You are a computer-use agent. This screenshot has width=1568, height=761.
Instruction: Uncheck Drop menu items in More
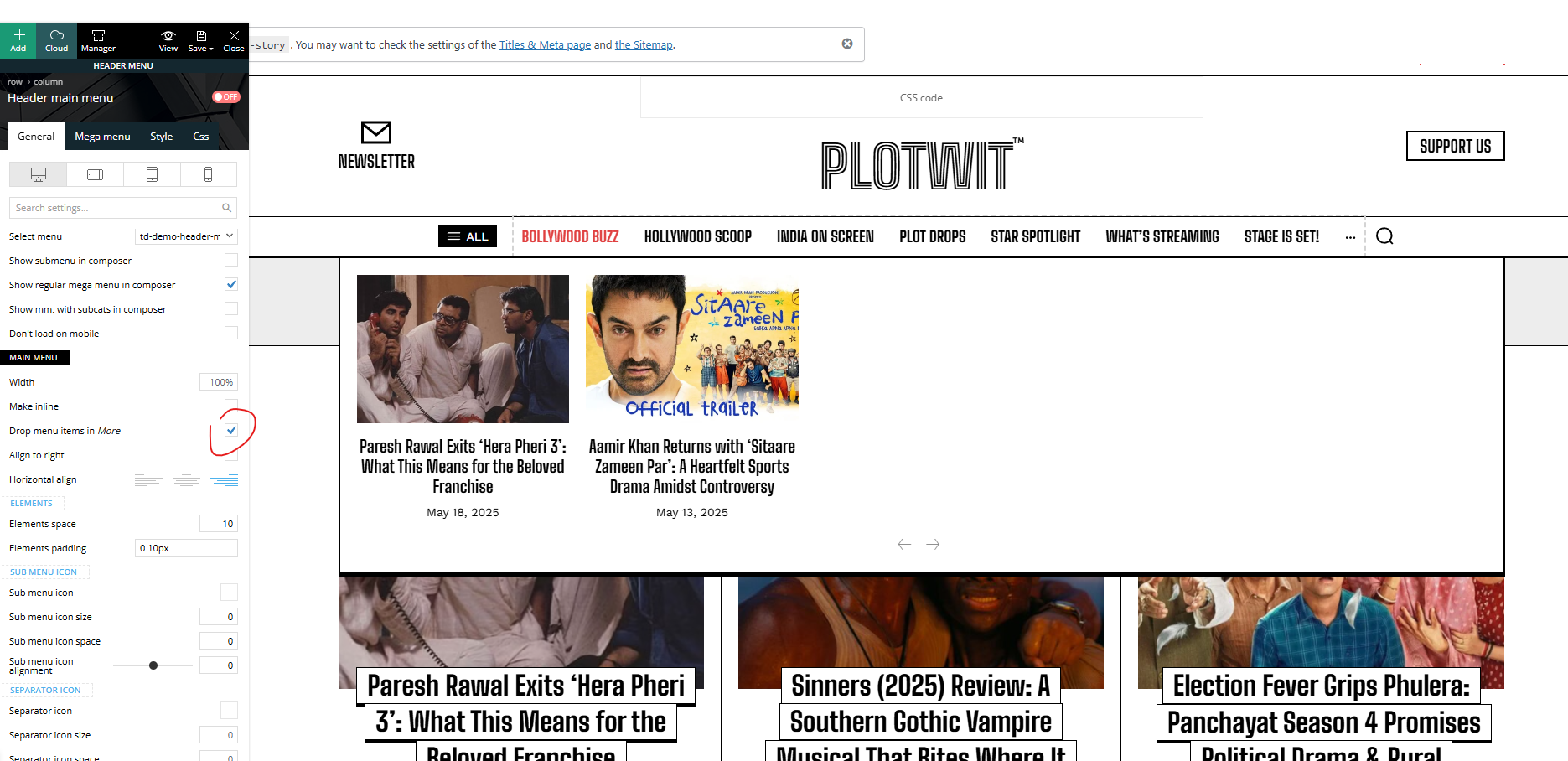pos(231,430)
